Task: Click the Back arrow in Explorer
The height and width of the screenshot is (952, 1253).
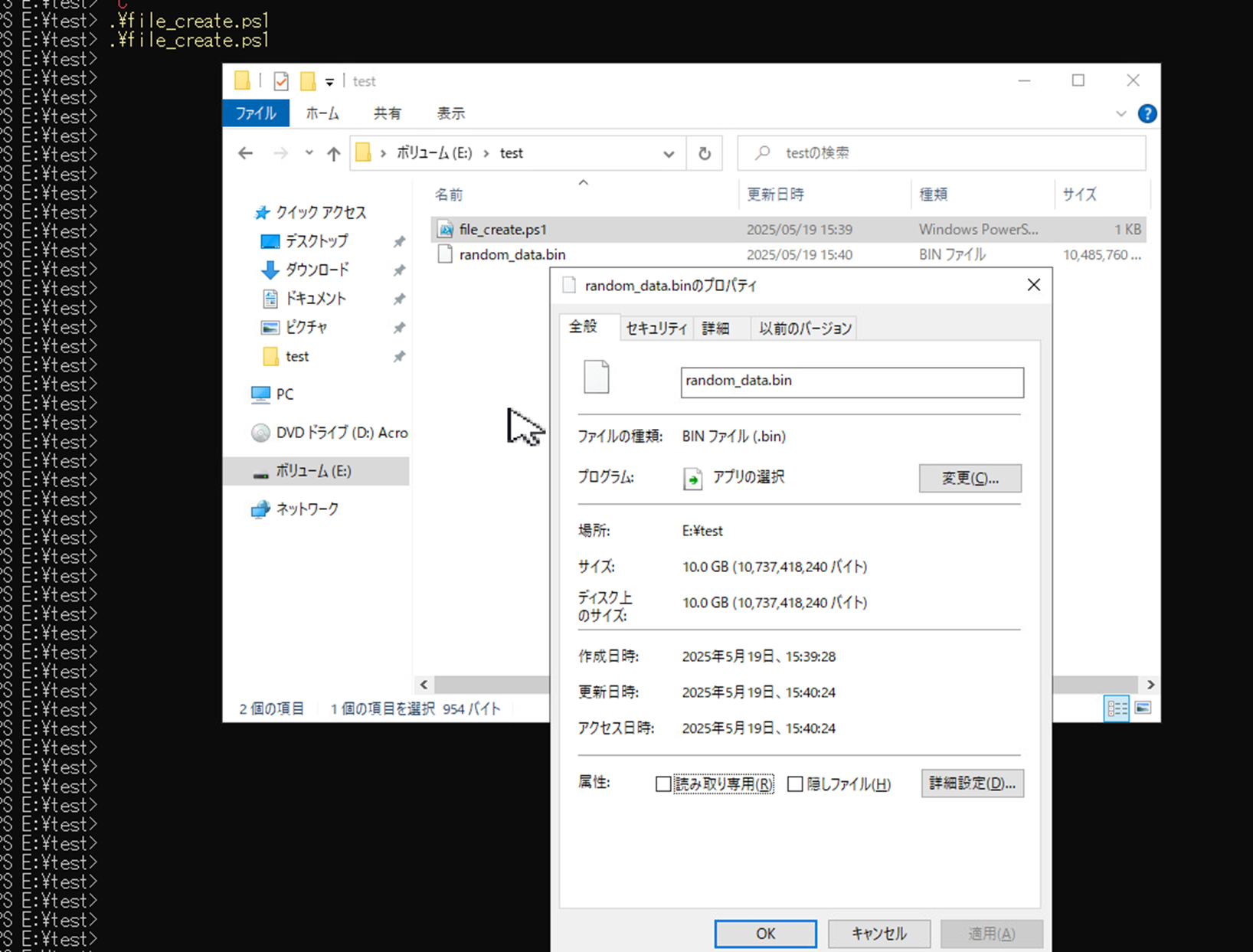Action: (245, 153)
